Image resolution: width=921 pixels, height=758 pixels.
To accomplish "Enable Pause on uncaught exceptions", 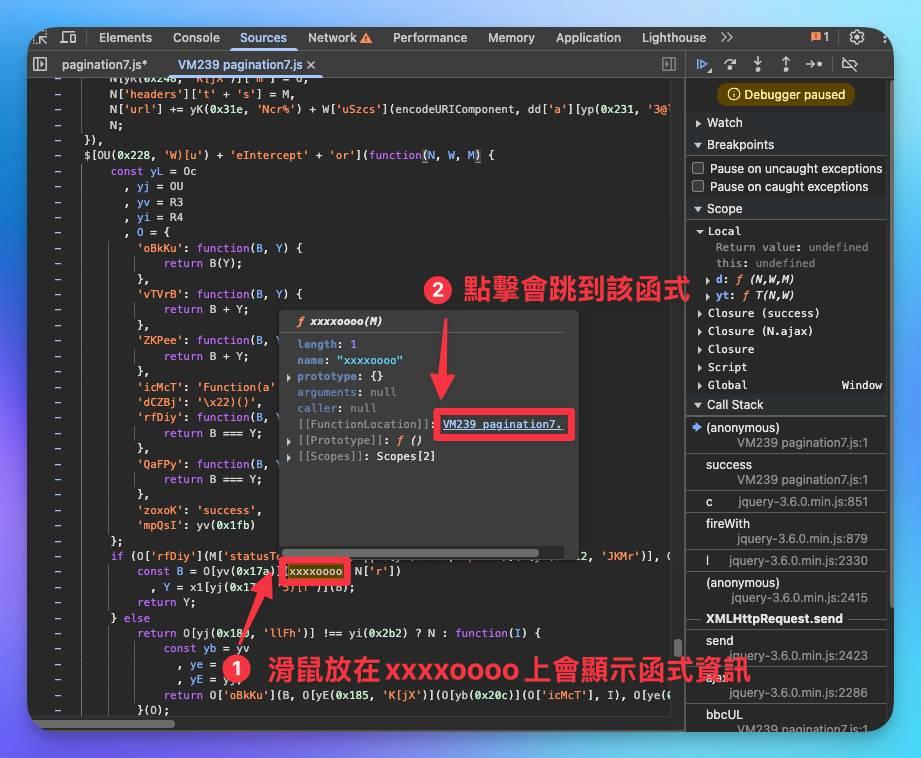I will coord(698,168).
